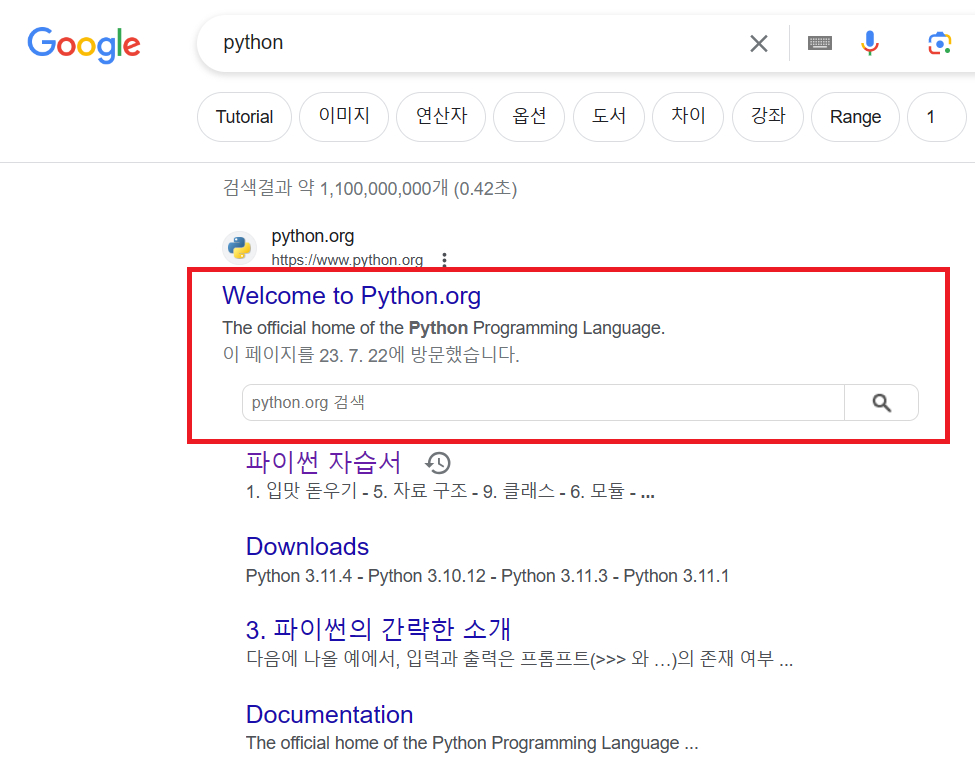
Task: Click the https://www.python.org URL text
Action: (x=347, y=260)
